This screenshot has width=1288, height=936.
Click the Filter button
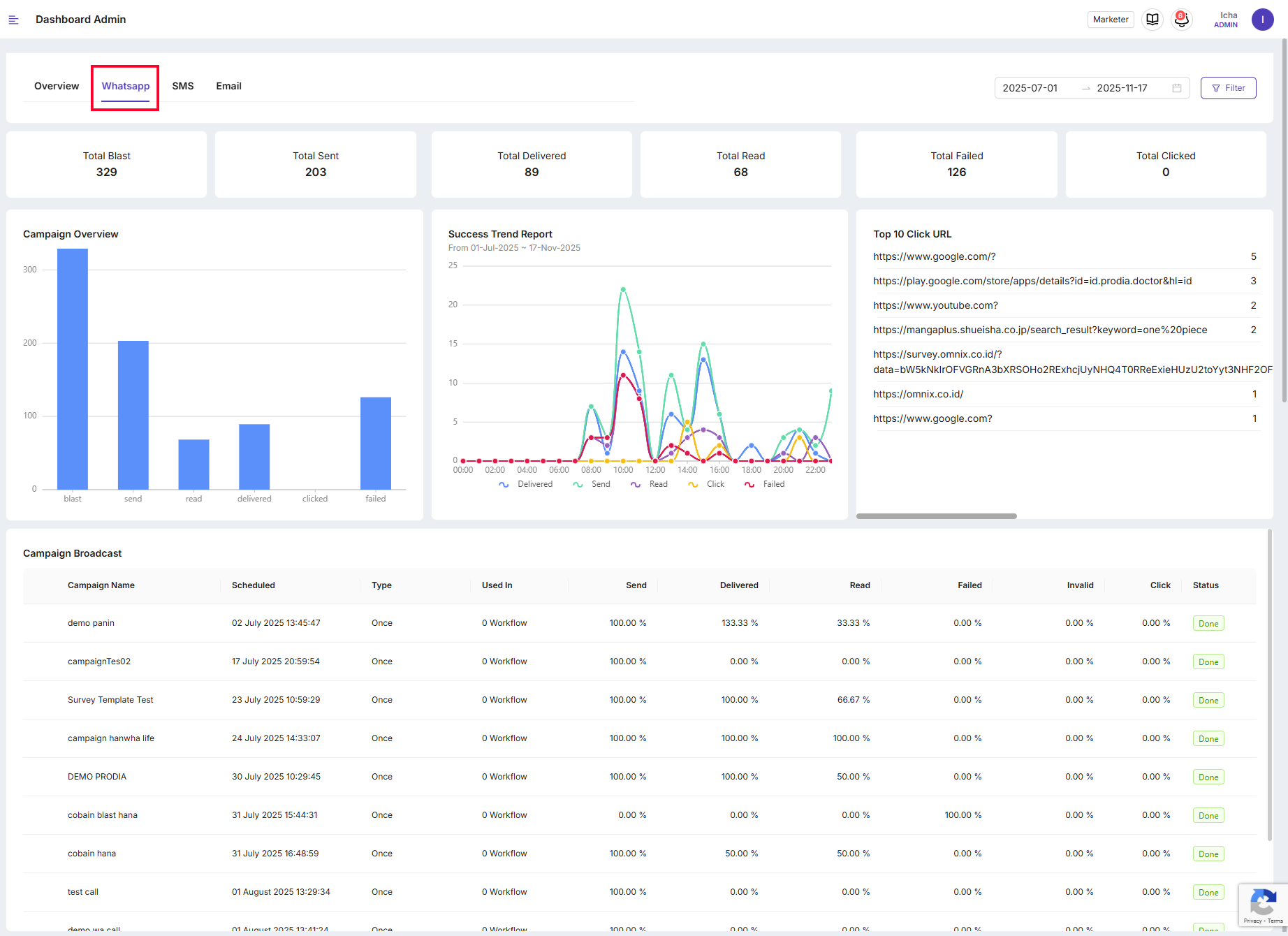[1228, 88]
